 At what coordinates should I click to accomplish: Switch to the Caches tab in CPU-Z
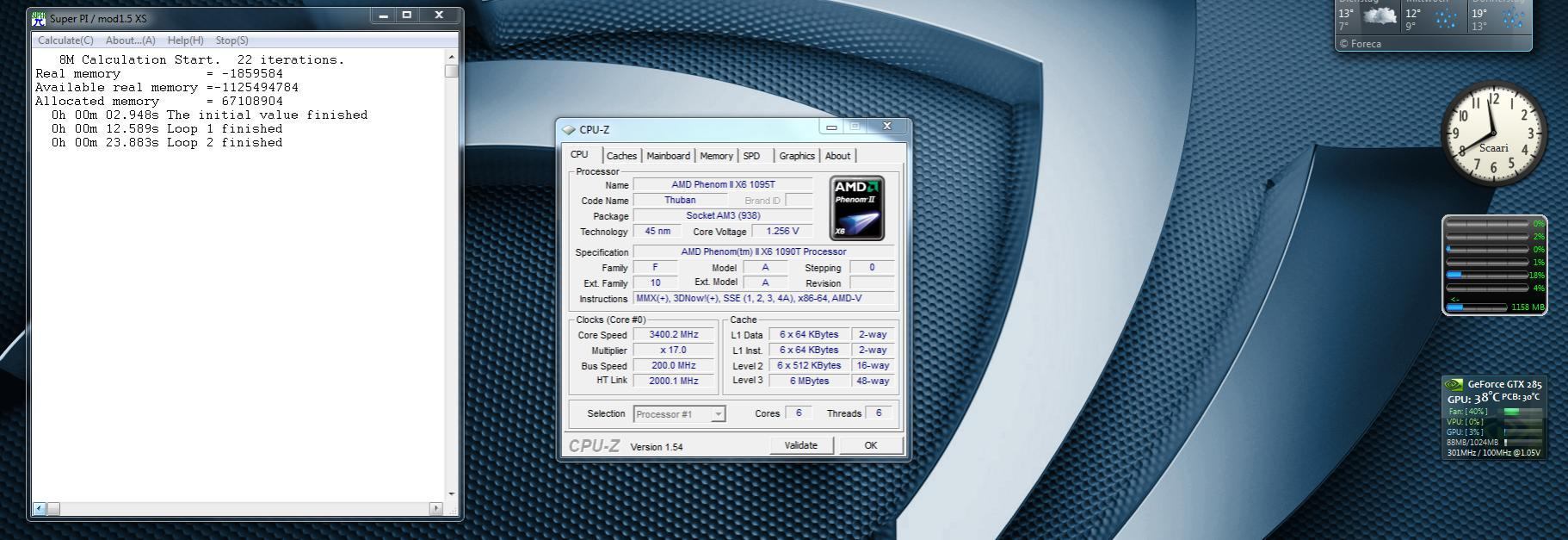621,156
